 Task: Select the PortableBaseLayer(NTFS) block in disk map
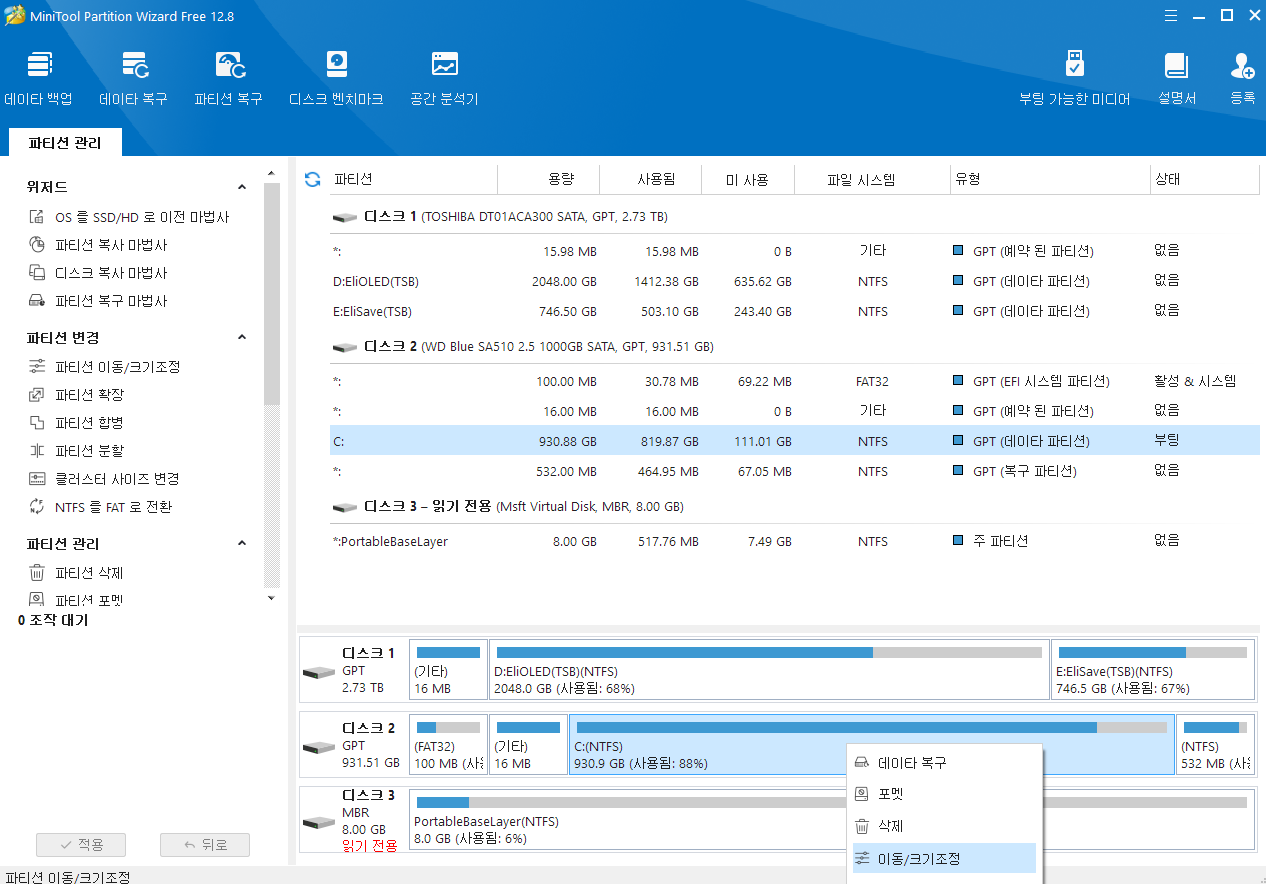click(x=832, y=820)
